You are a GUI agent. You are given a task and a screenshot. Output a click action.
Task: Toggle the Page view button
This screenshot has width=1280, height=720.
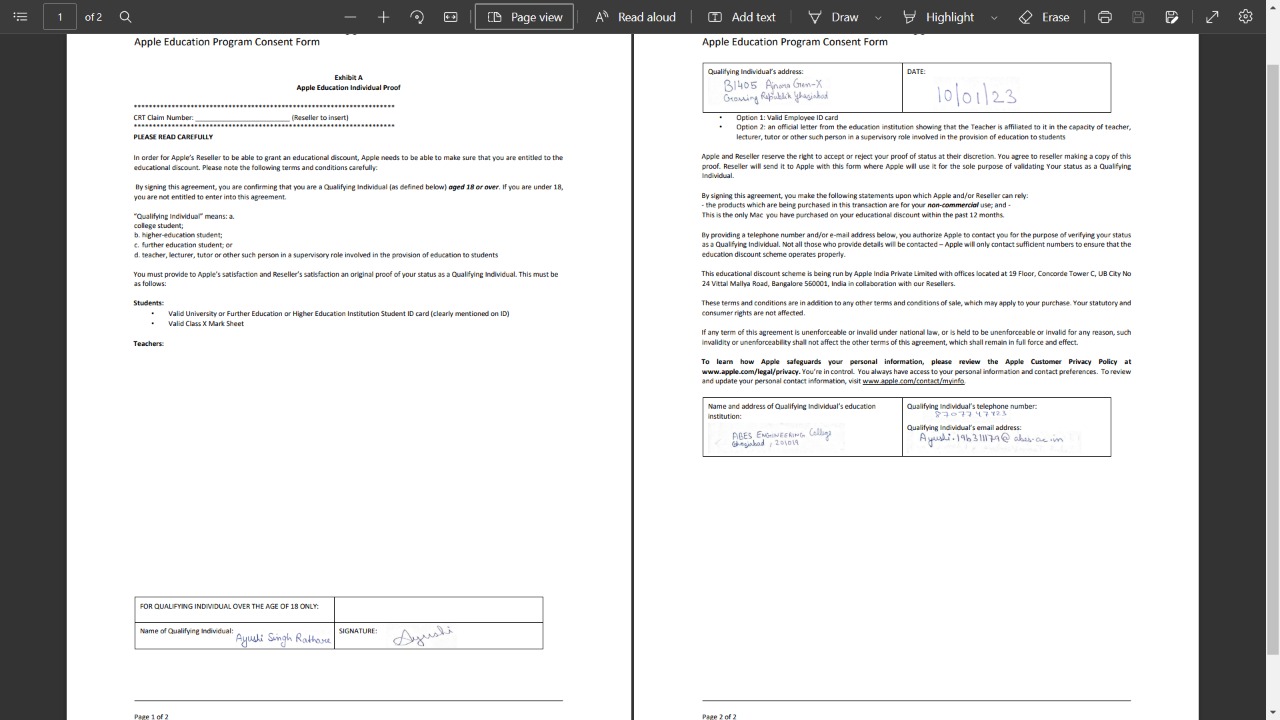[x=525, y=17]
